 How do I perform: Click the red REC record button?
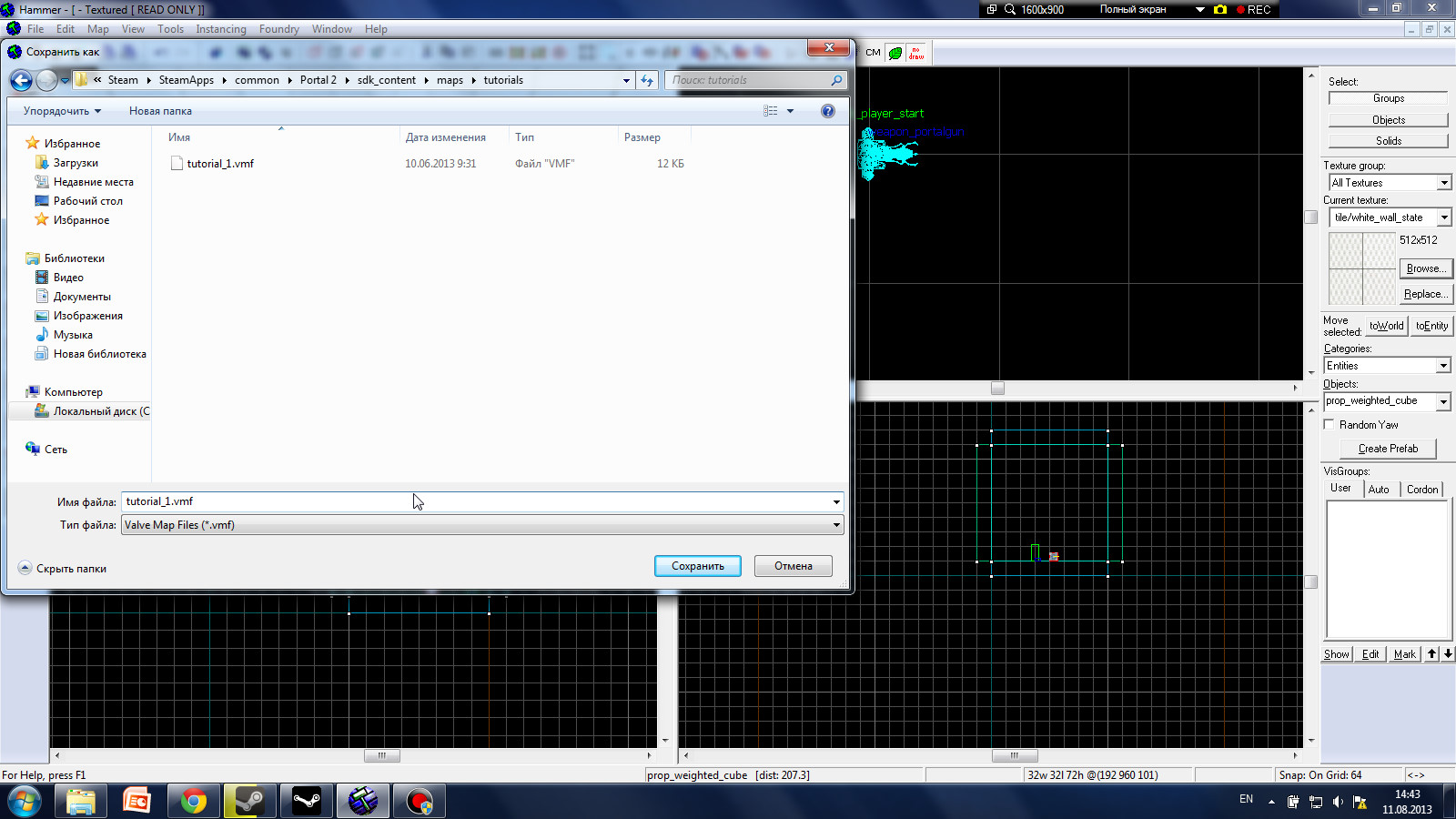coord(1254,9)
